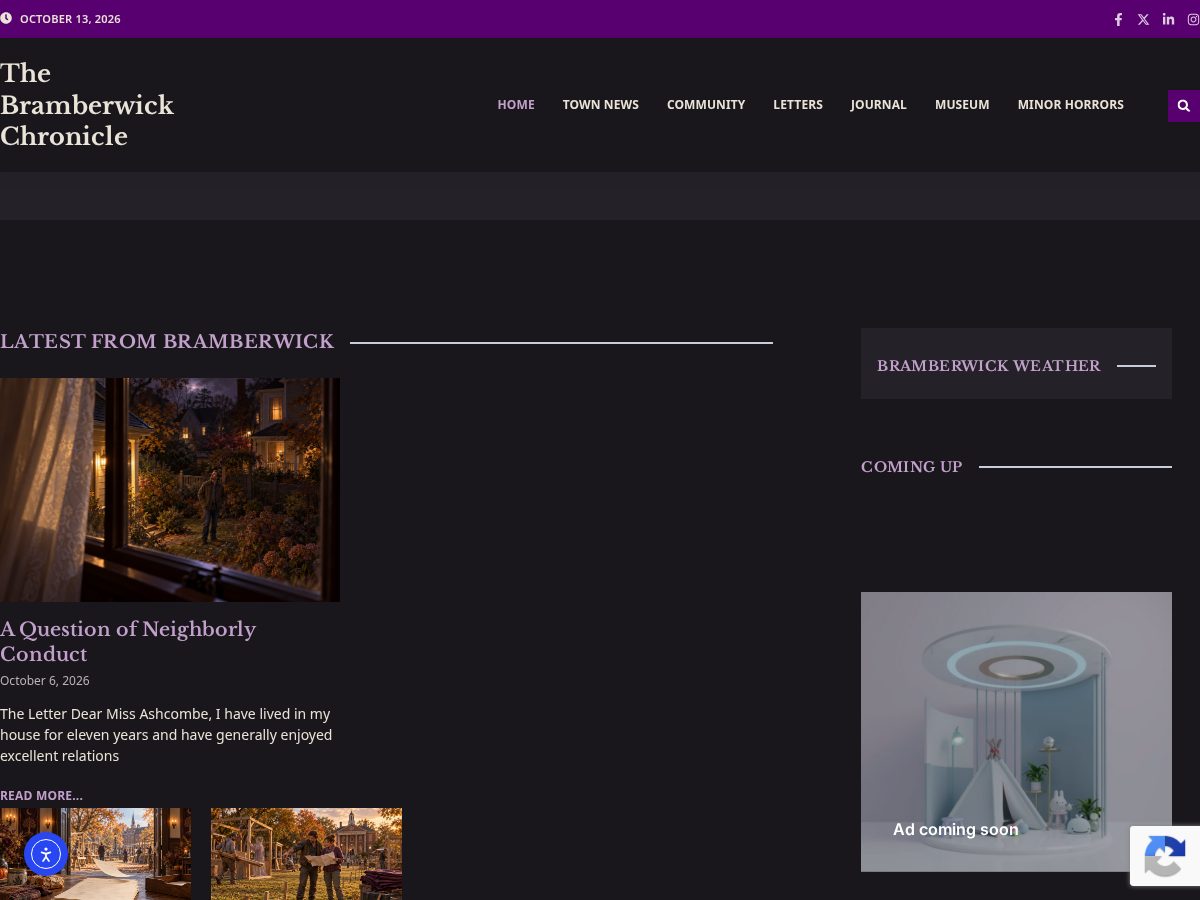Open the X (Twitter) social icon
1200x900 pixels.
tap(1143, 19)
